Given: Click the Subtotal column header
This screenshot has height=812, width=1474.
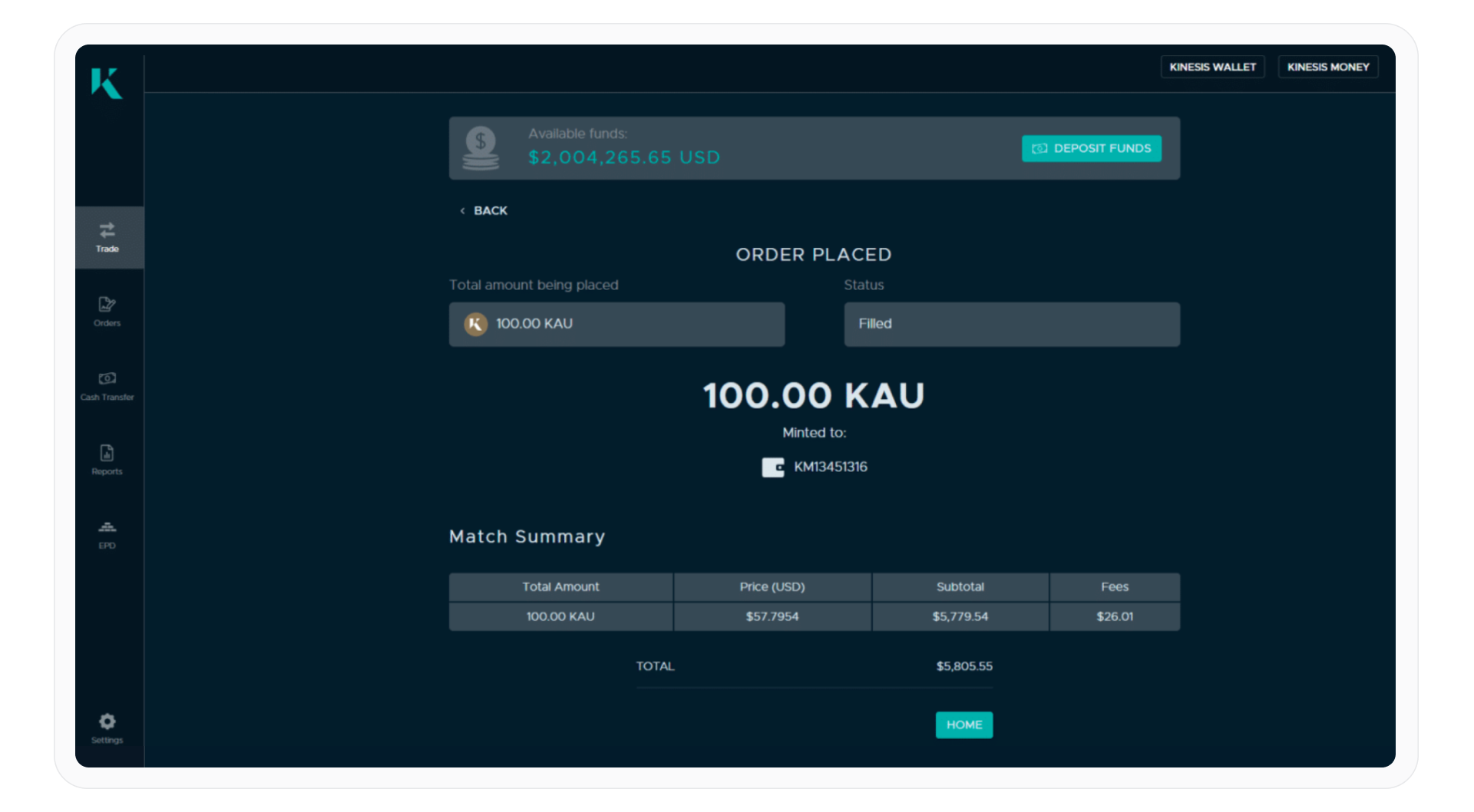Looking at the screenshot, I should [x=960, y=586].
